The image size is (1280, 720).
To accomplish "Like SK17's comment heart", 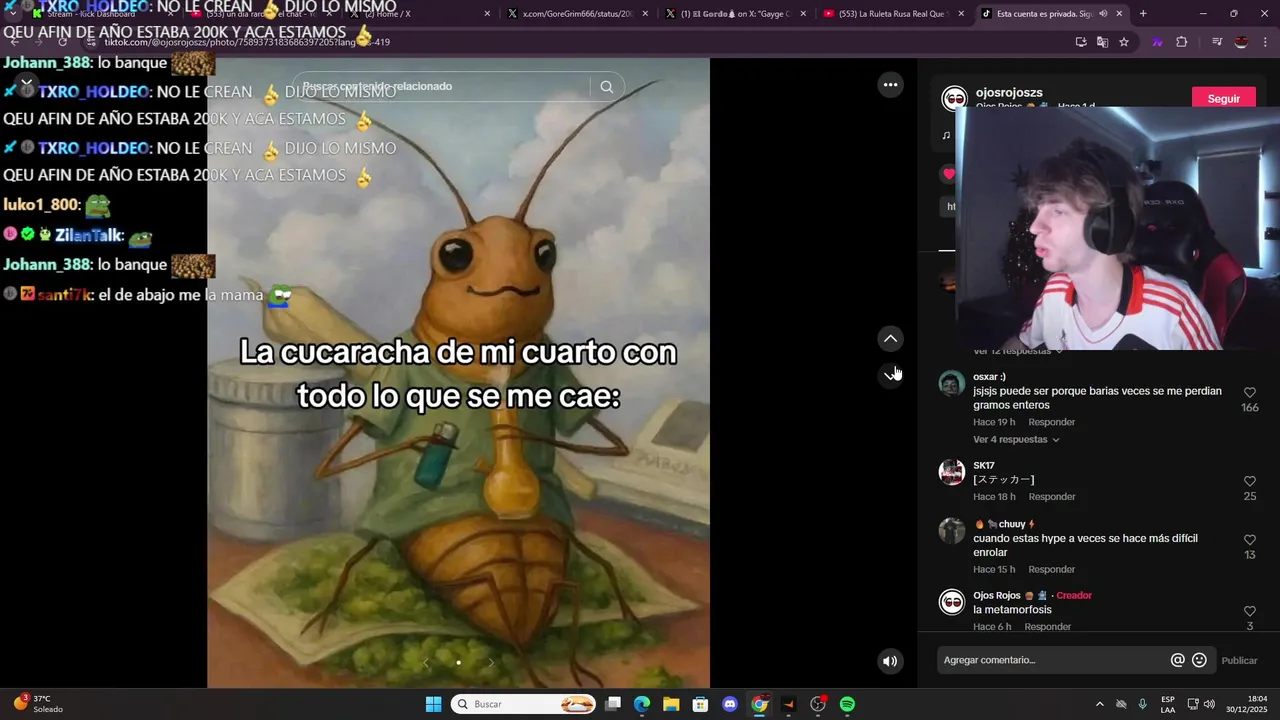I will coord(1249,482).
